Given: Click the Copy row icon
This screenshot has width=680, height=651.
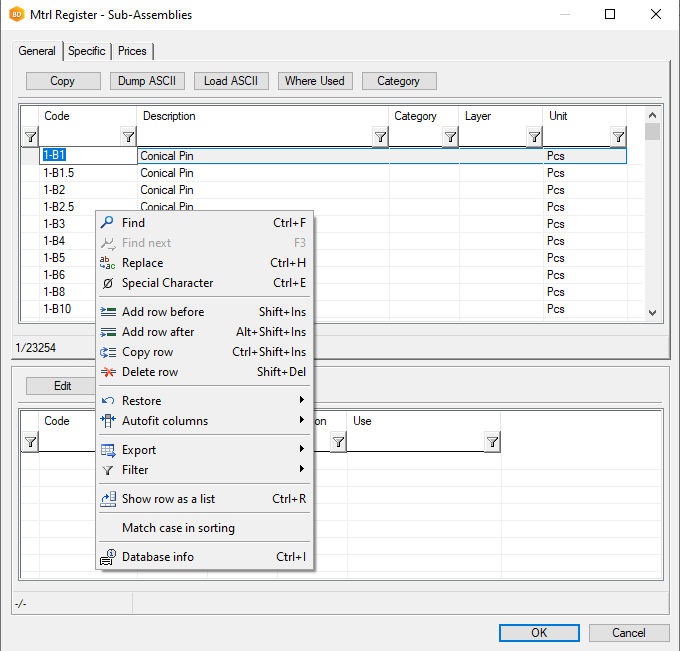Looking at the screenshot, I should 108,352.
